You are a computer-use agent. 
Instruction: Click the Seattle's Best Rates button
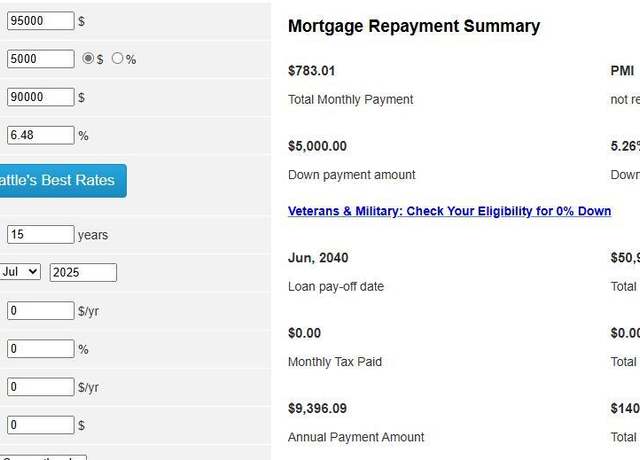click(x=62, y=181)
